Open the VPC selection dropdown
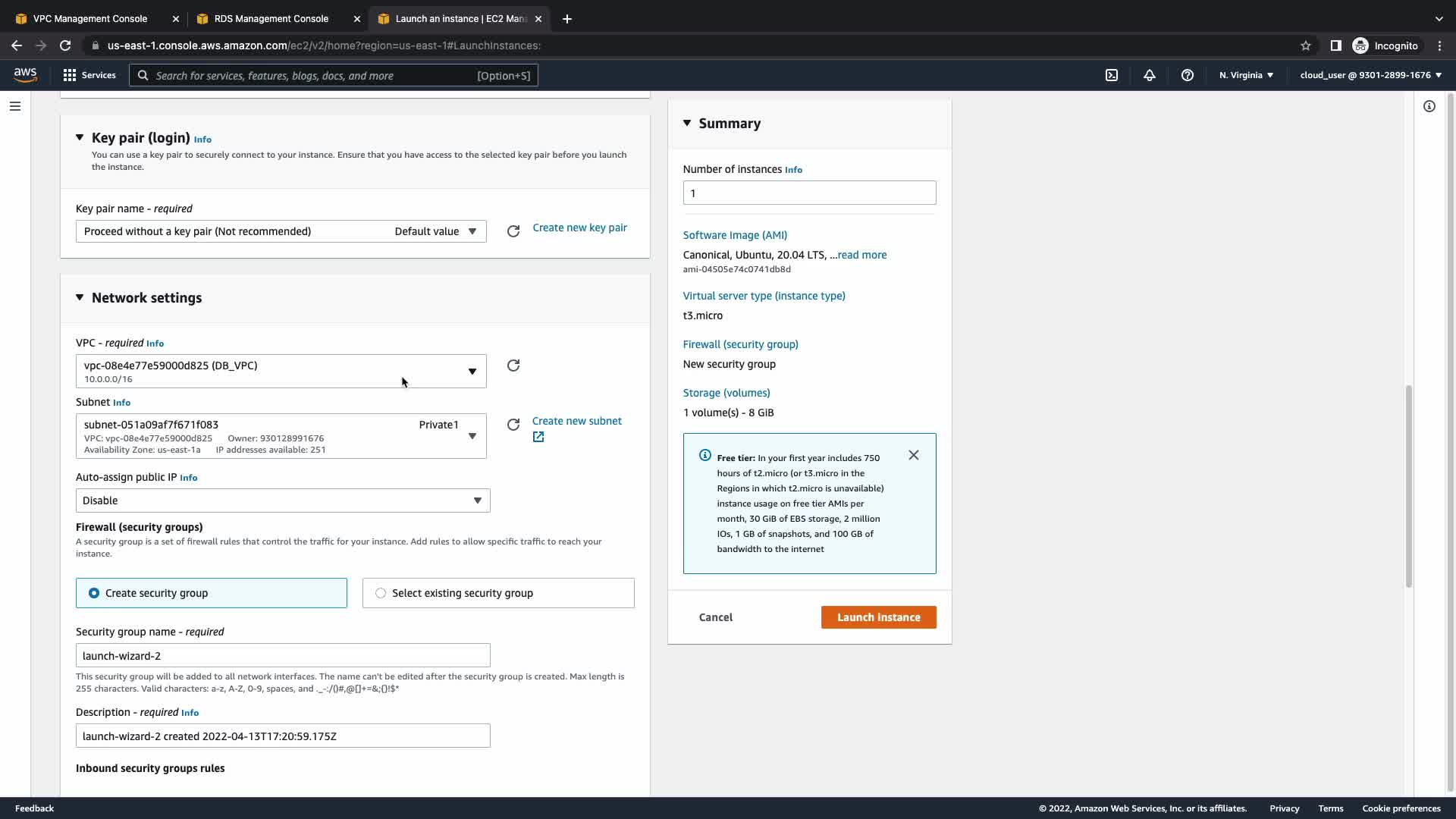Image resolution: width=1456 pixels, height=819 pixels. click(281, 372)
